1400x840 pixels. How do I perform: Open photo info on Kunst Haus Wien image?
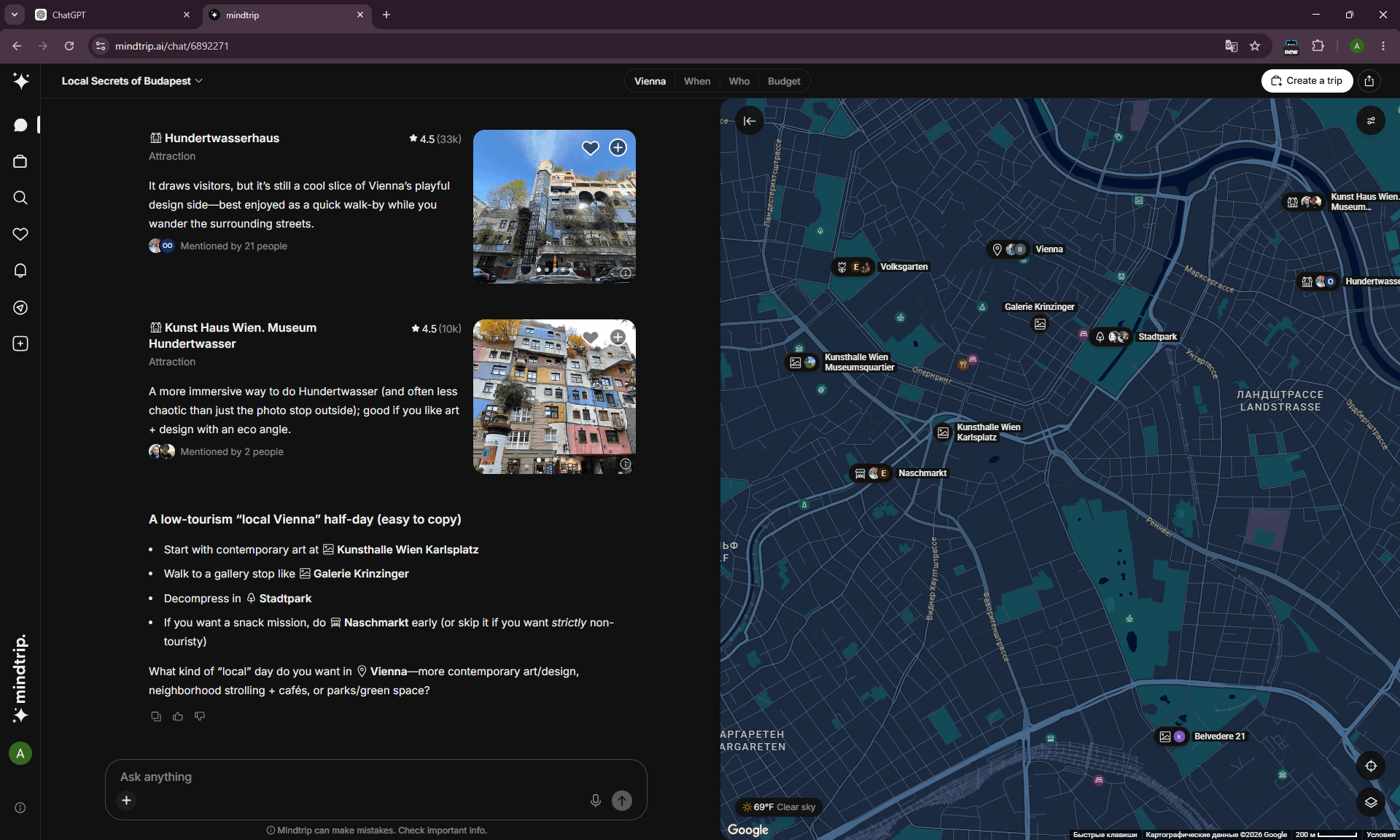coord(626,464)
